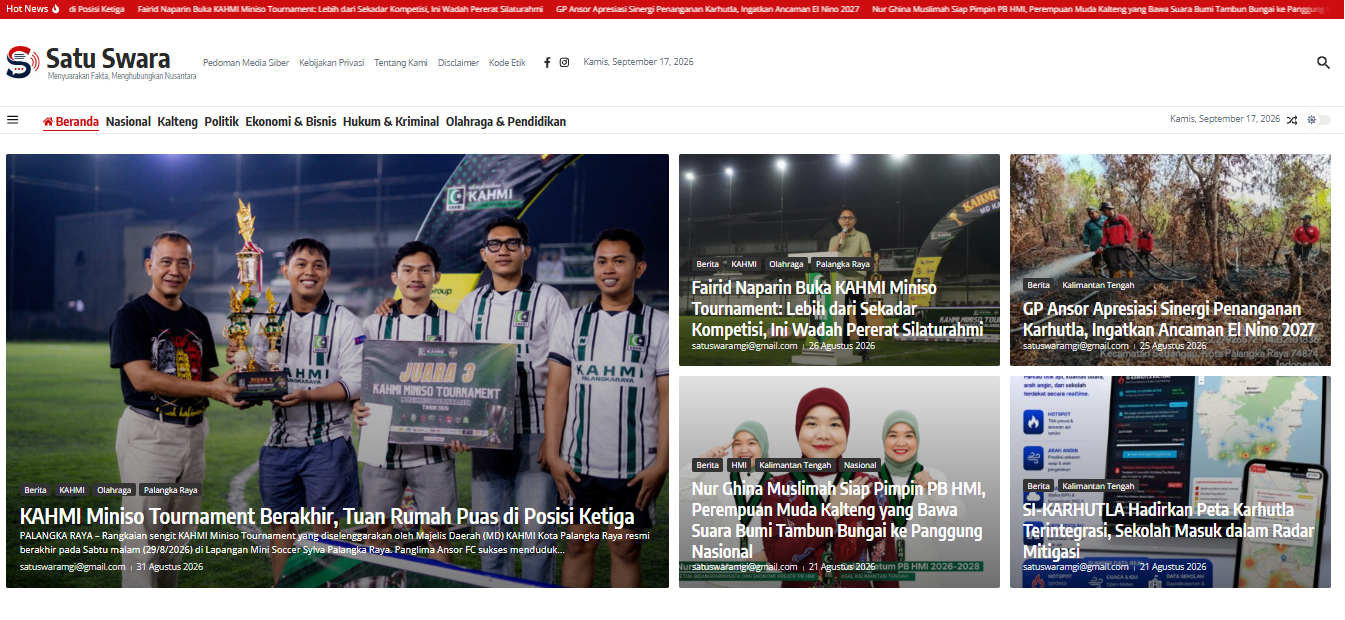This screenshot has height=620, width=1345.
Task: Click author email beside 25 Agustus 2026
Action: pyautogui.click(x=1076, y=346)
